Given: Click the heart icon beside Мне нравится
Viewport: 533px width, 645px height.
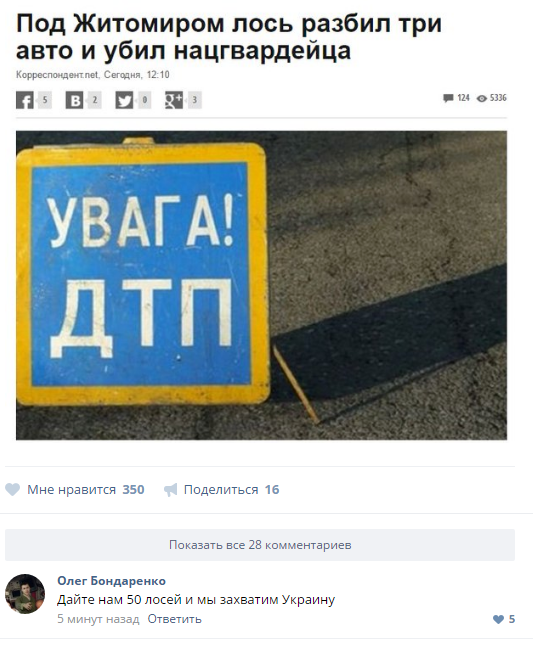Looking at the screenshot, I should 12,490.
